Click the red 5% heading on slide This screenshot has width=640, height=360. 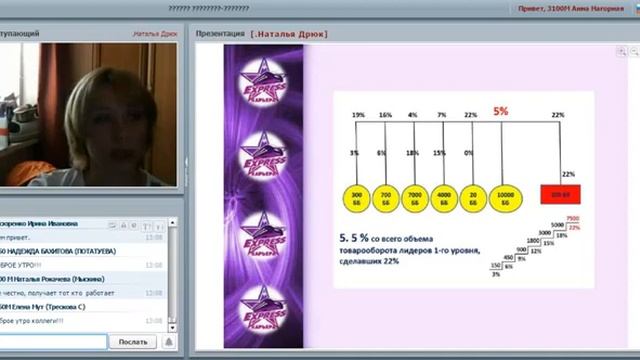coord(501,111)
